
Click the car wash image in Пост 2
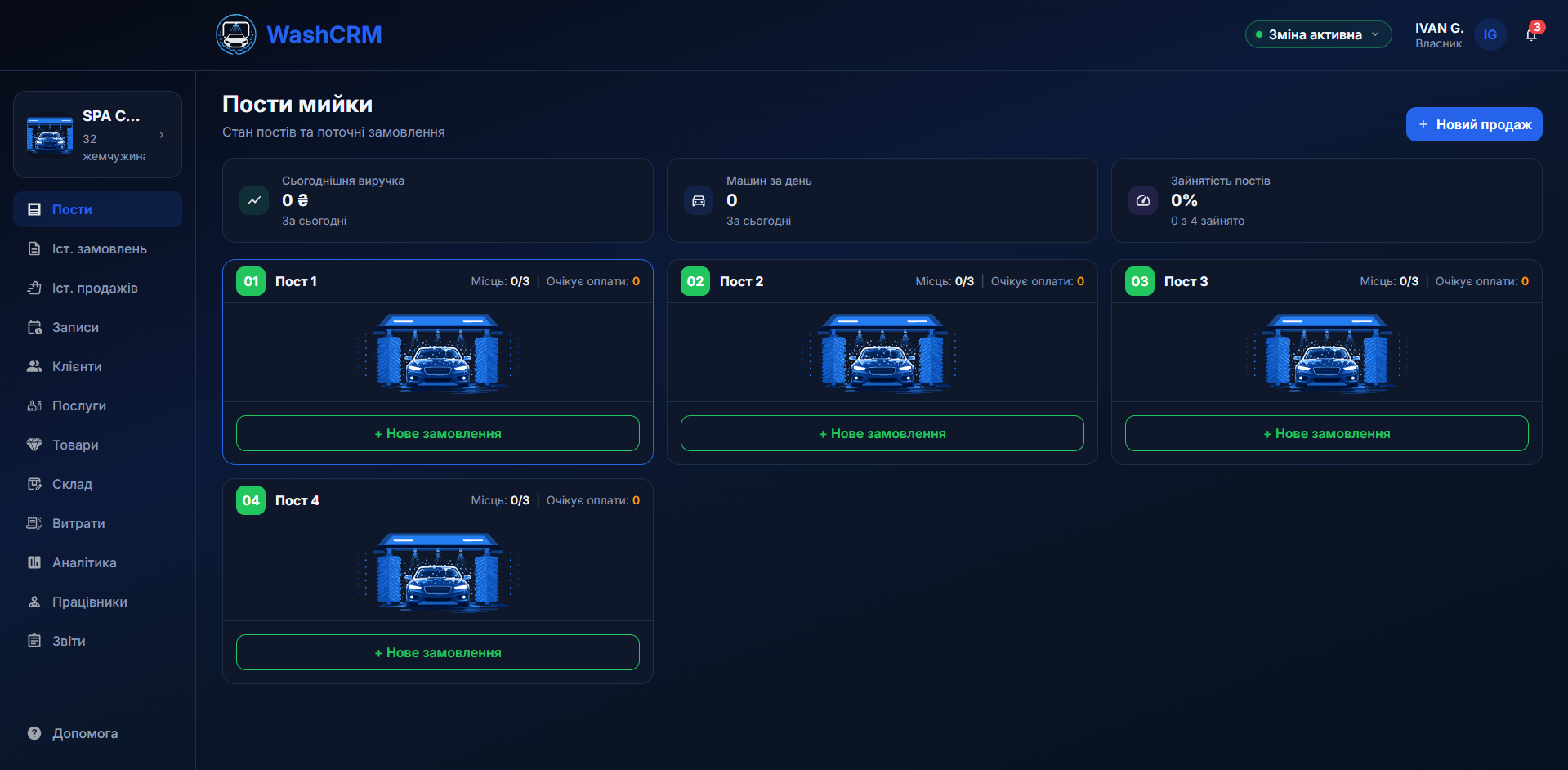[x=882, y=352]
